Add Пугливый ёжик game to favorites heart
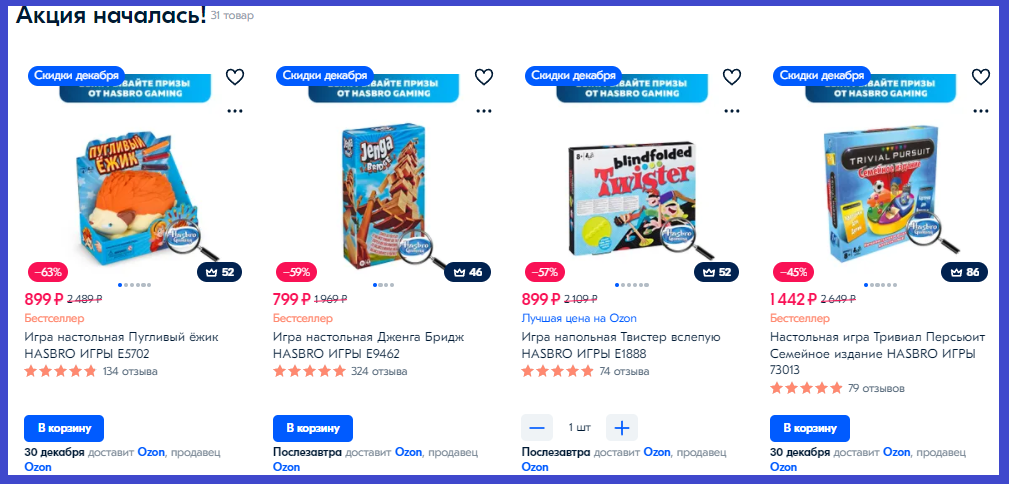This screenshot has width=1009, height=484. (235, 77)
